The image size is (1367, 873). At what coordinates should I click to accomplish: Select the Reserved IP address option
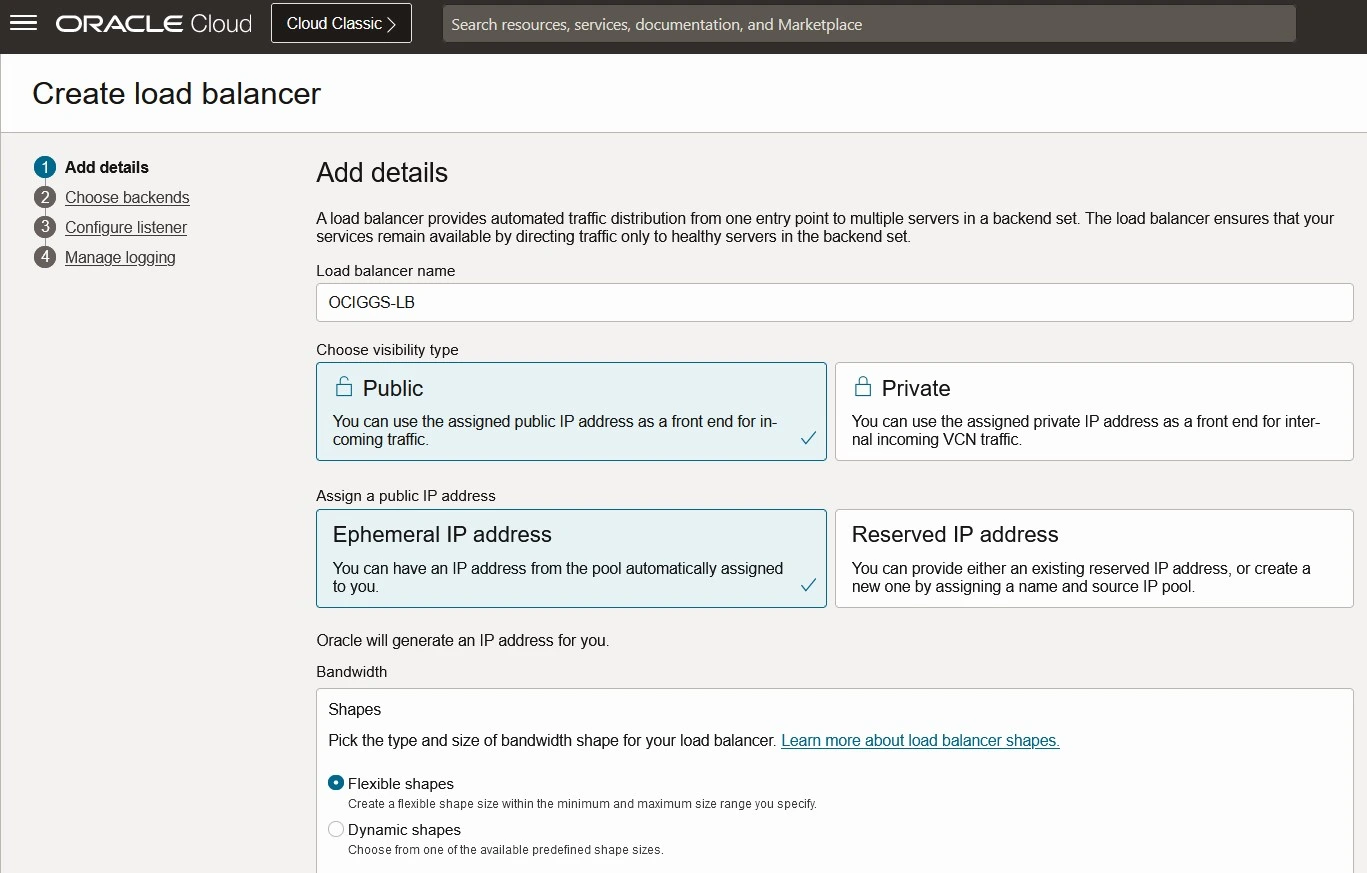(1094, 558)
